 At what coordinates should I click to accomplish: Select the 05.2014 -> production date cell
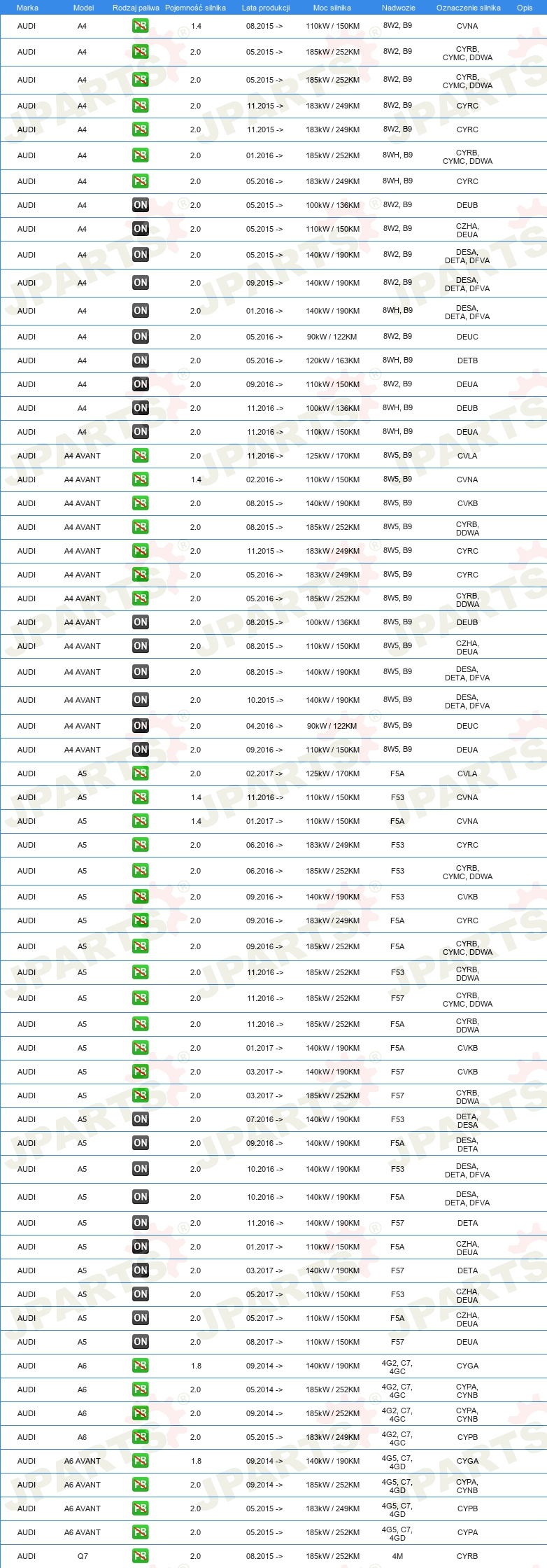tap(264, 1389)
